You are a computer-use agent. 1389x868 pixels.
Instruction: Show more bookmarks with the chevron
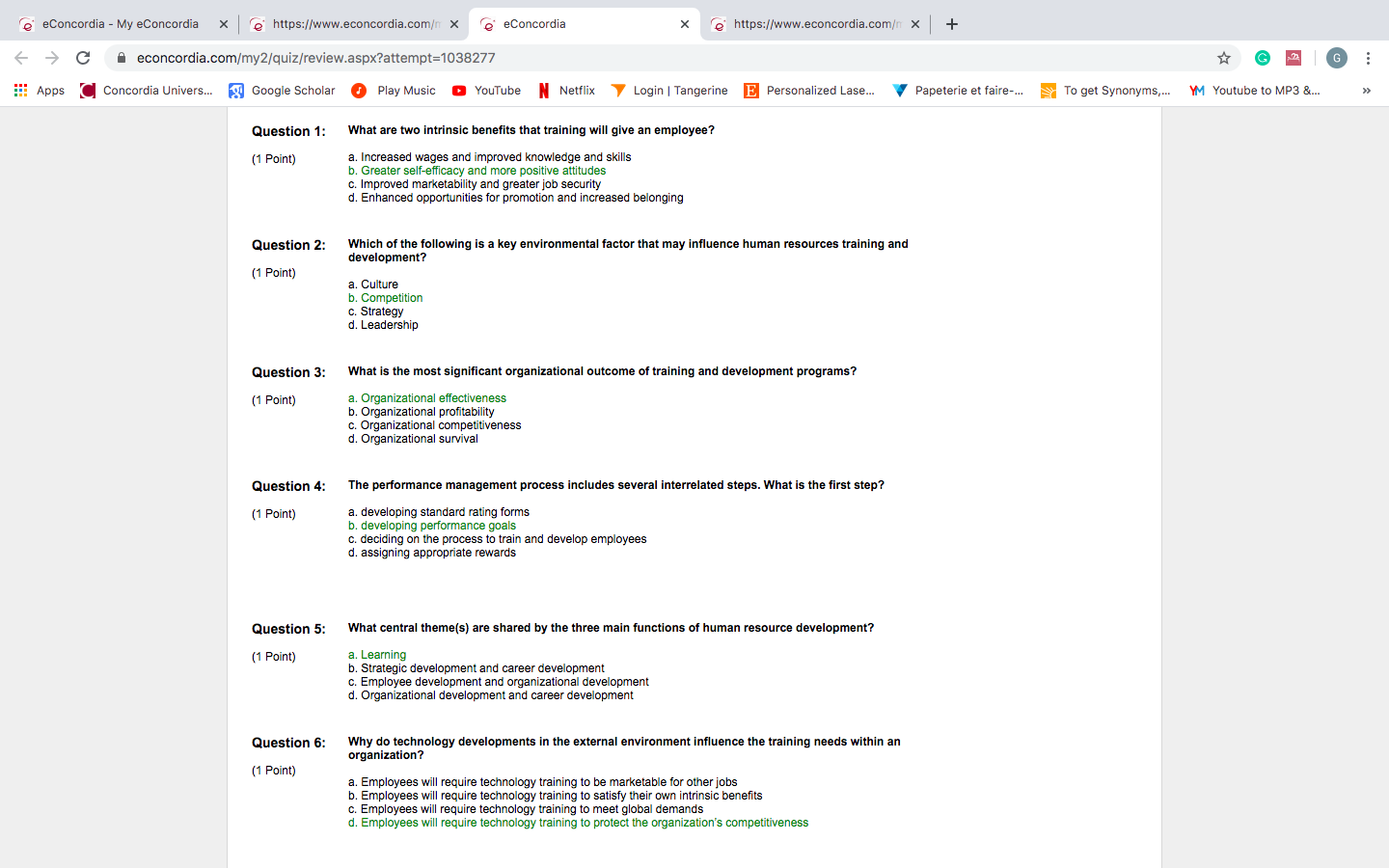(x=1366, y=91)
